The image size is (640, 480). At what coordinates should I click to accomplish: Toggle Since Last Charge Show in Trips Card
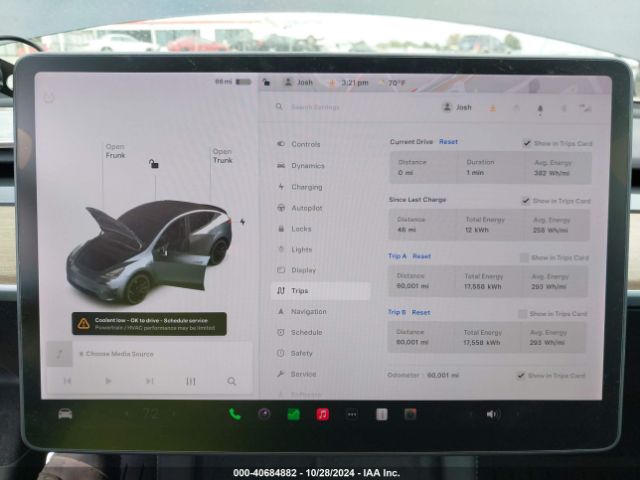tap(526, 201)
